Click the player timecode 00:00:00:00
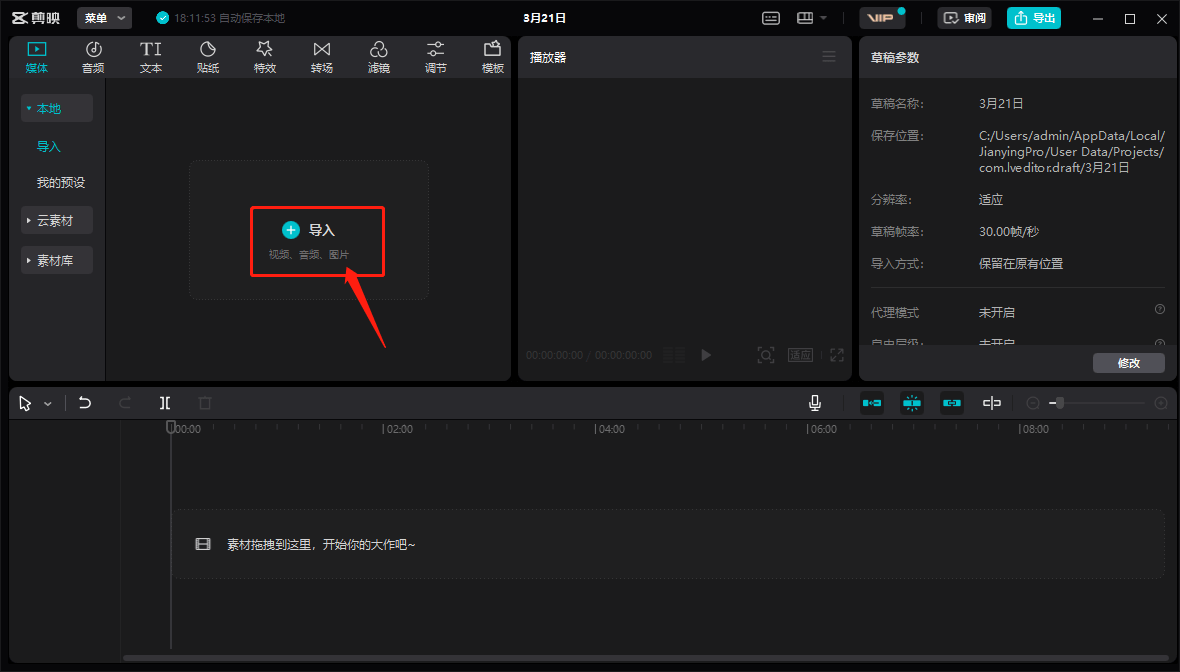The width and height of the screenshot is (1180, 672). [555, 355]
